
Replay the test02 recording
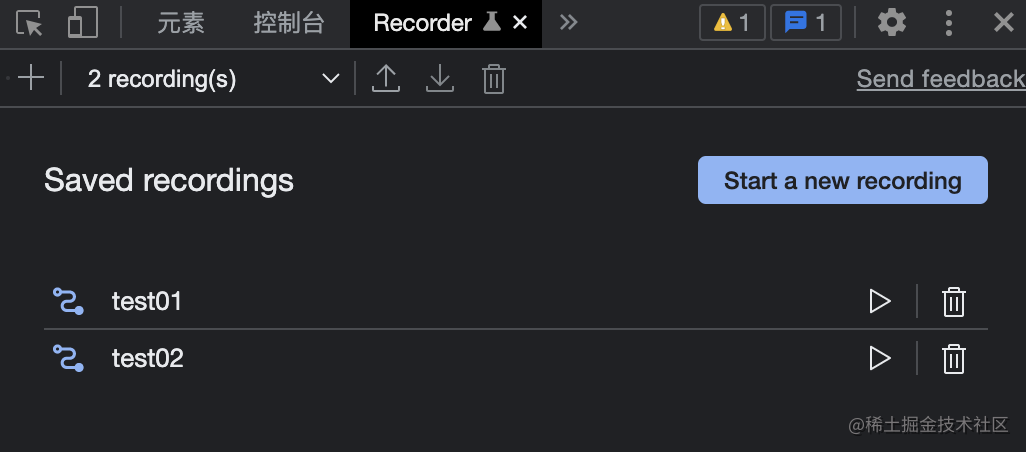coord(880,358)
